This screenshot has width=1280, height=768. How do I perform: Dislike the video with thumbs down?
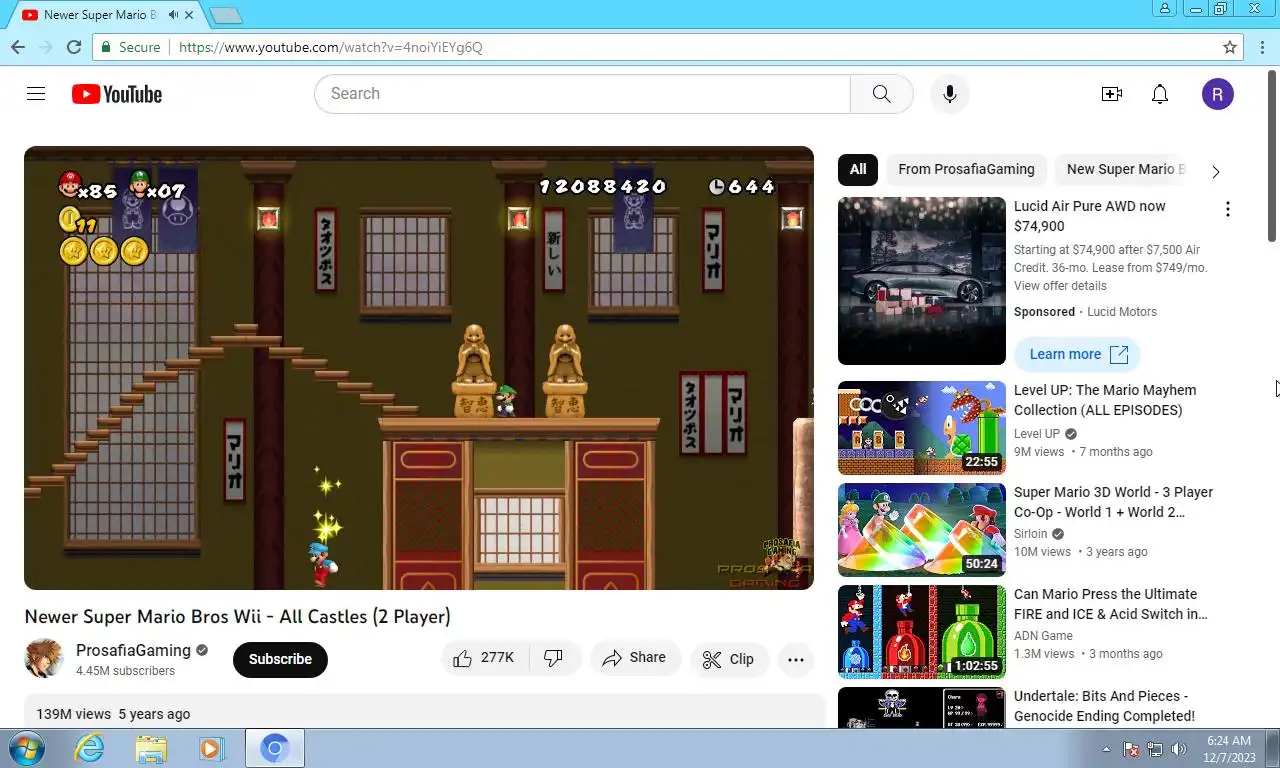(x=553, y=658)
